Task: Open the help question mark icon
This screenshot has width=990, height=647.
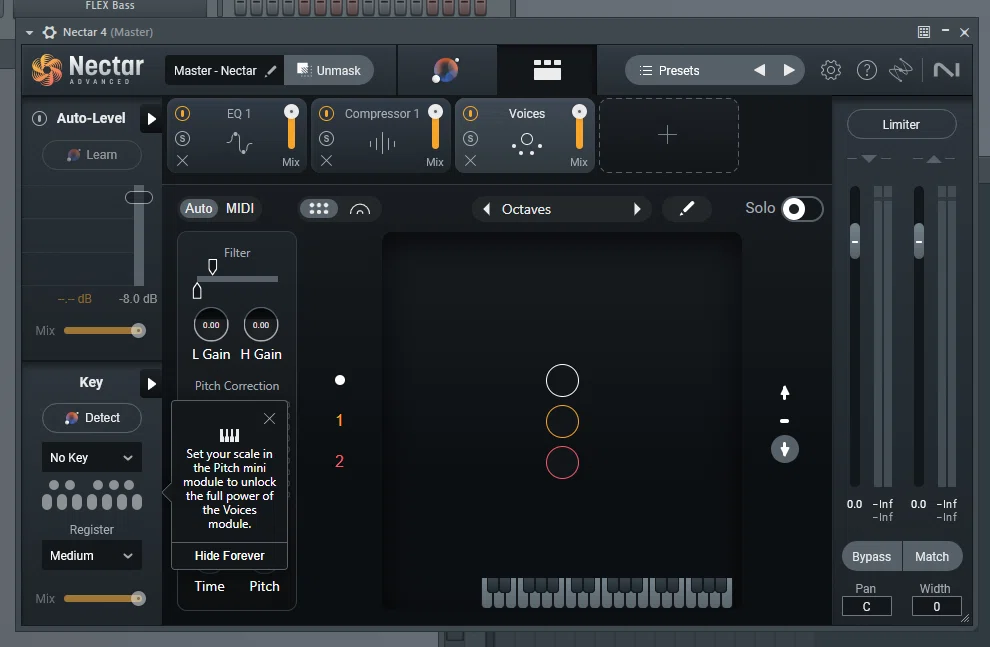Action: (867, 70)
